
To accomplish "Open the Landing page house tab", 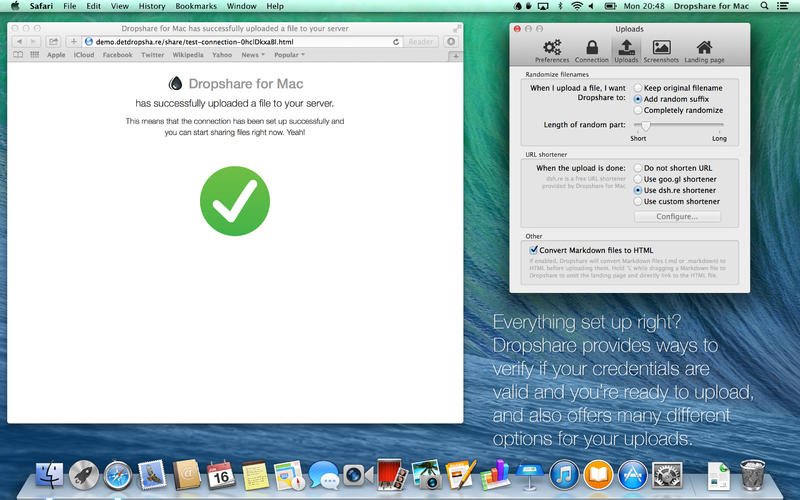I will 704,51.
